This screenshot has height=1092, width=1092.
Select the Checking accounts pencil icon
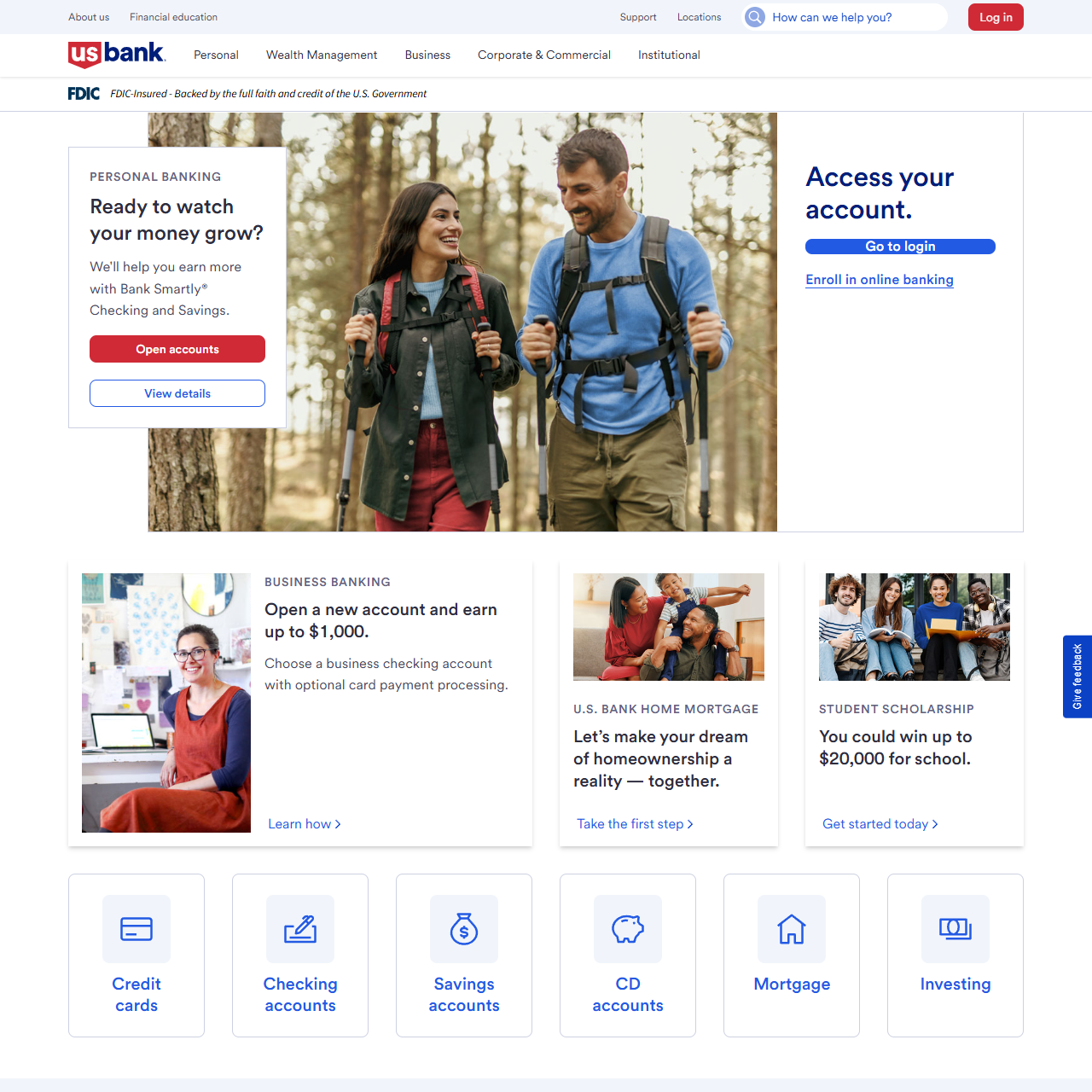[300, 929]
